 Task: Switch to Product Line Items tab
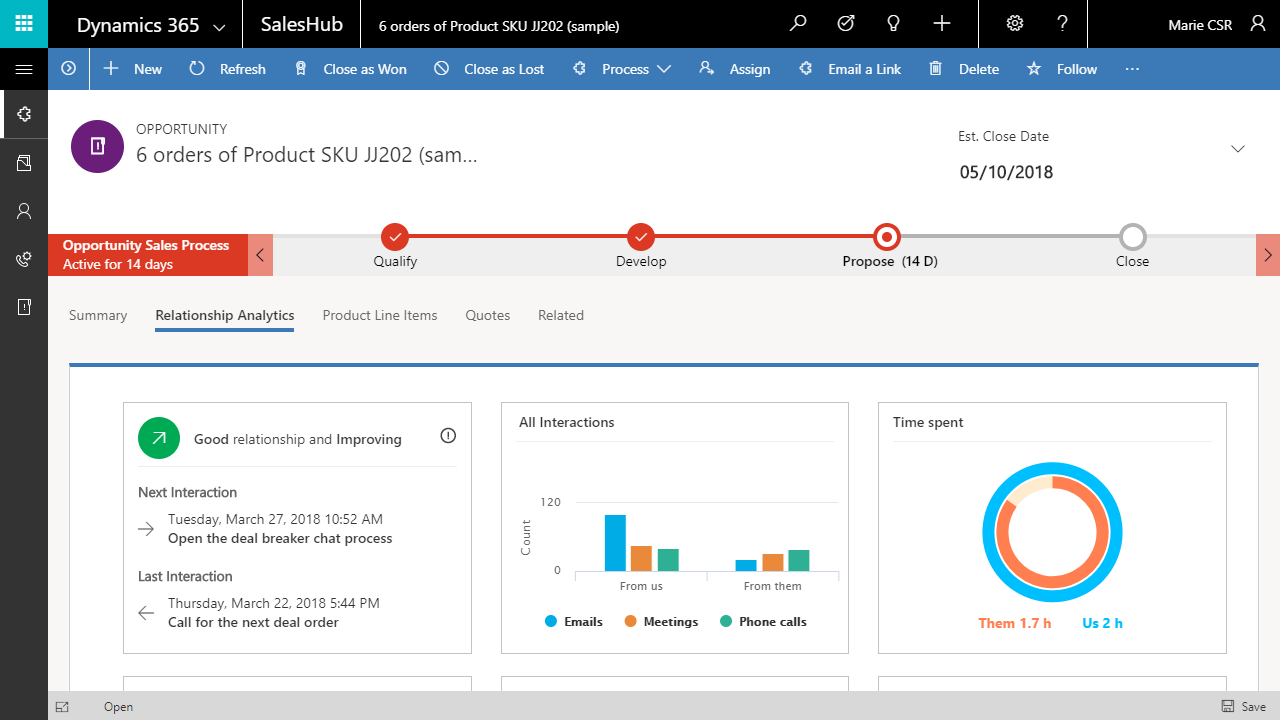tap(380, 315)
